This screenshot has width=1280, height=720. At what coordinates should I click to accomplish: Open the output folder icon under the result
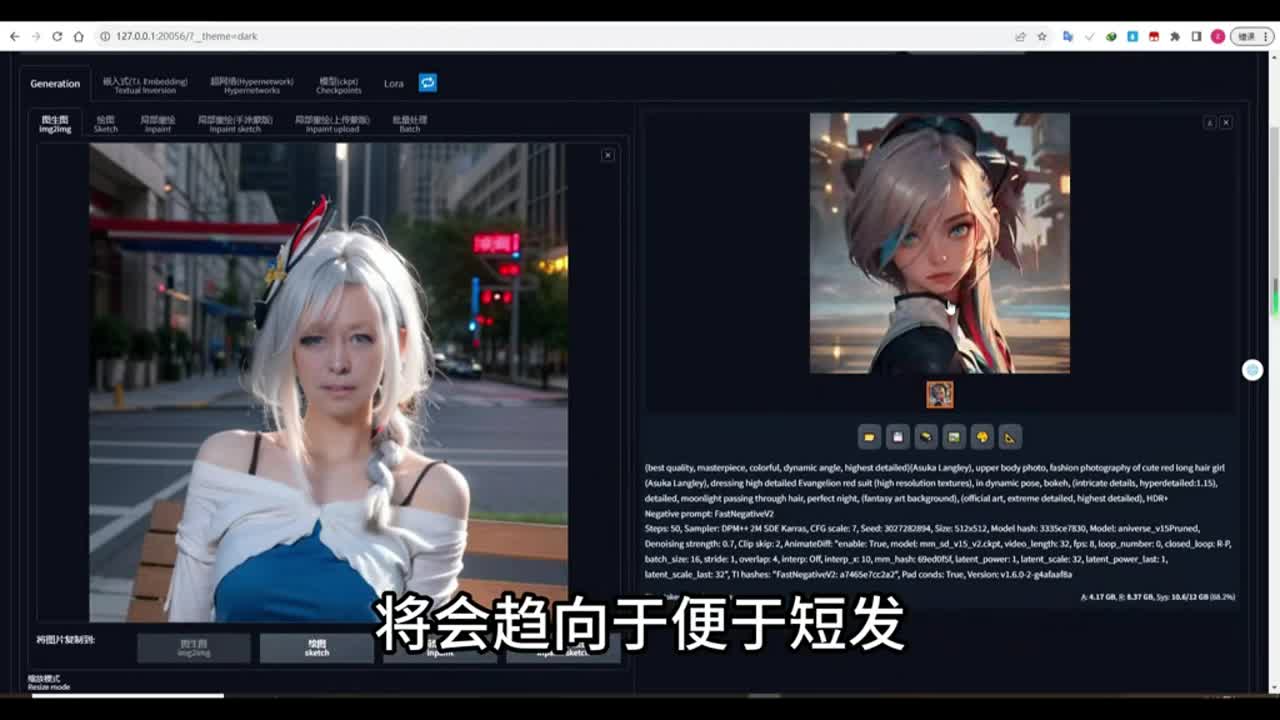pyautogui.click(x=869, y=437)
